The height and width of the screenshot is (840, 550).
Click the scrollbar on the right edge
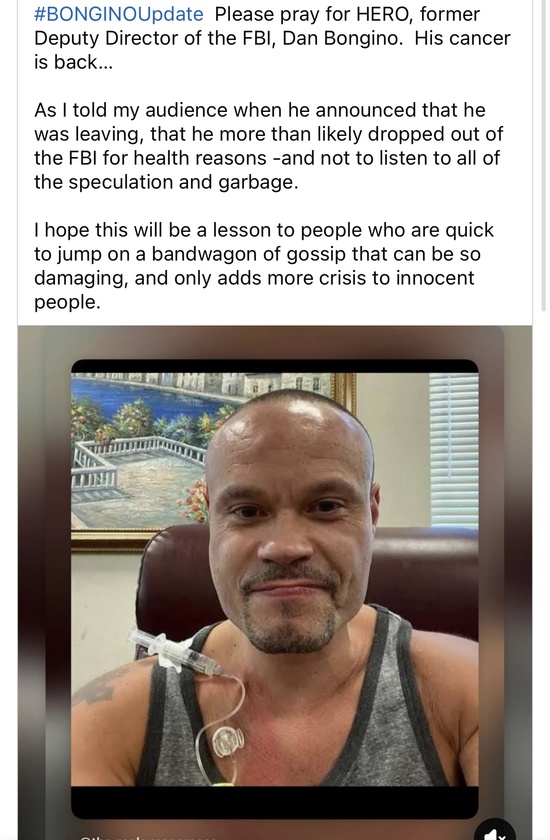tap(544, 155)
